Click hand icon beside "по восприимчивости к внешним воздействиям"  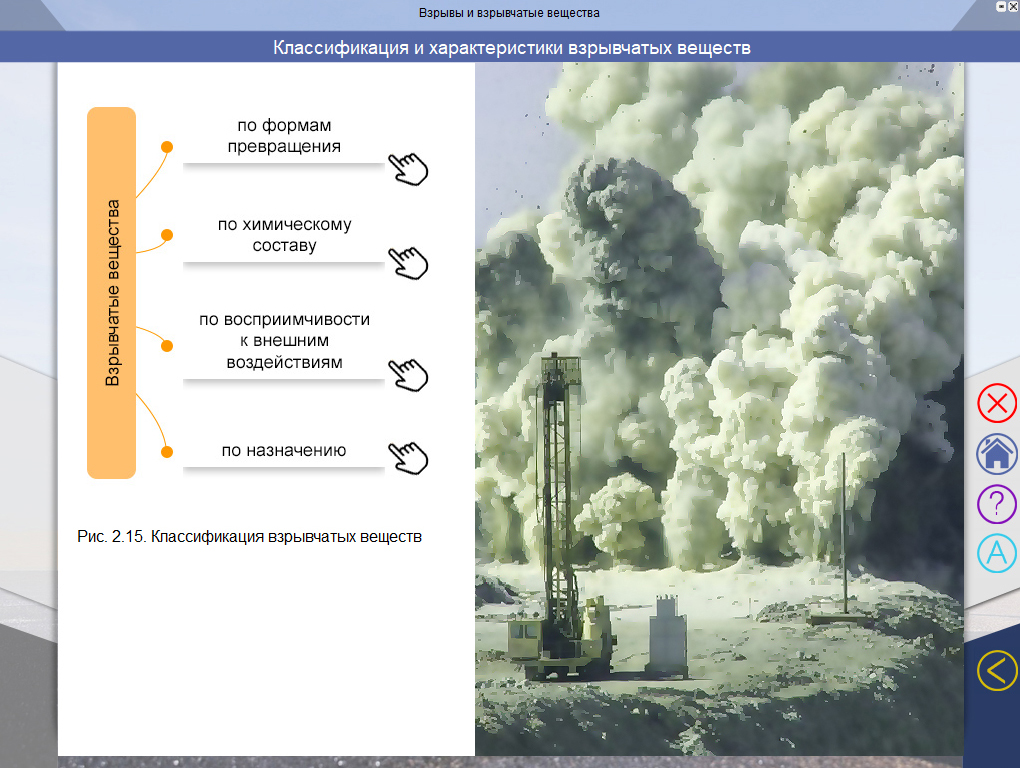407,374
